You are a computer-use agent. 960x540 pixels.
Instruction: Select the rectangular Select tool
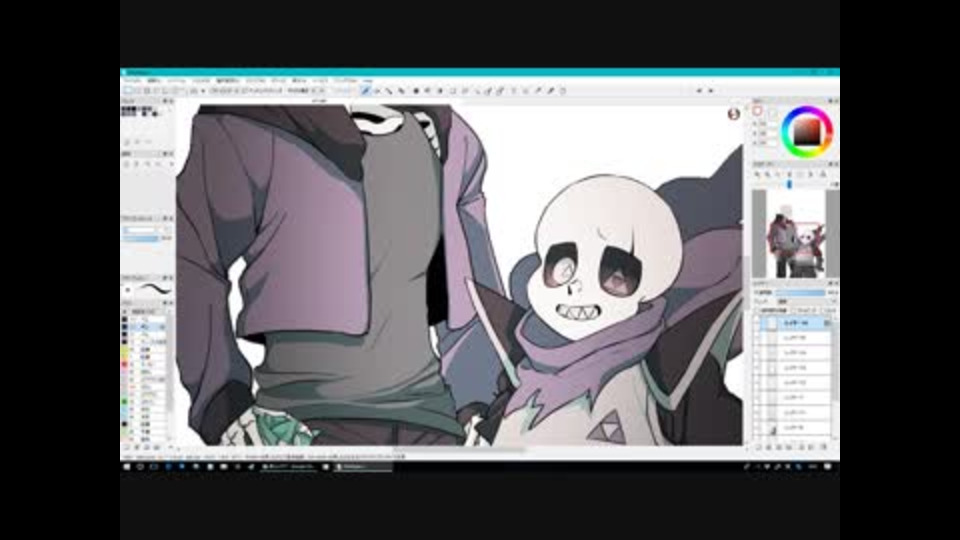(452, 91)
